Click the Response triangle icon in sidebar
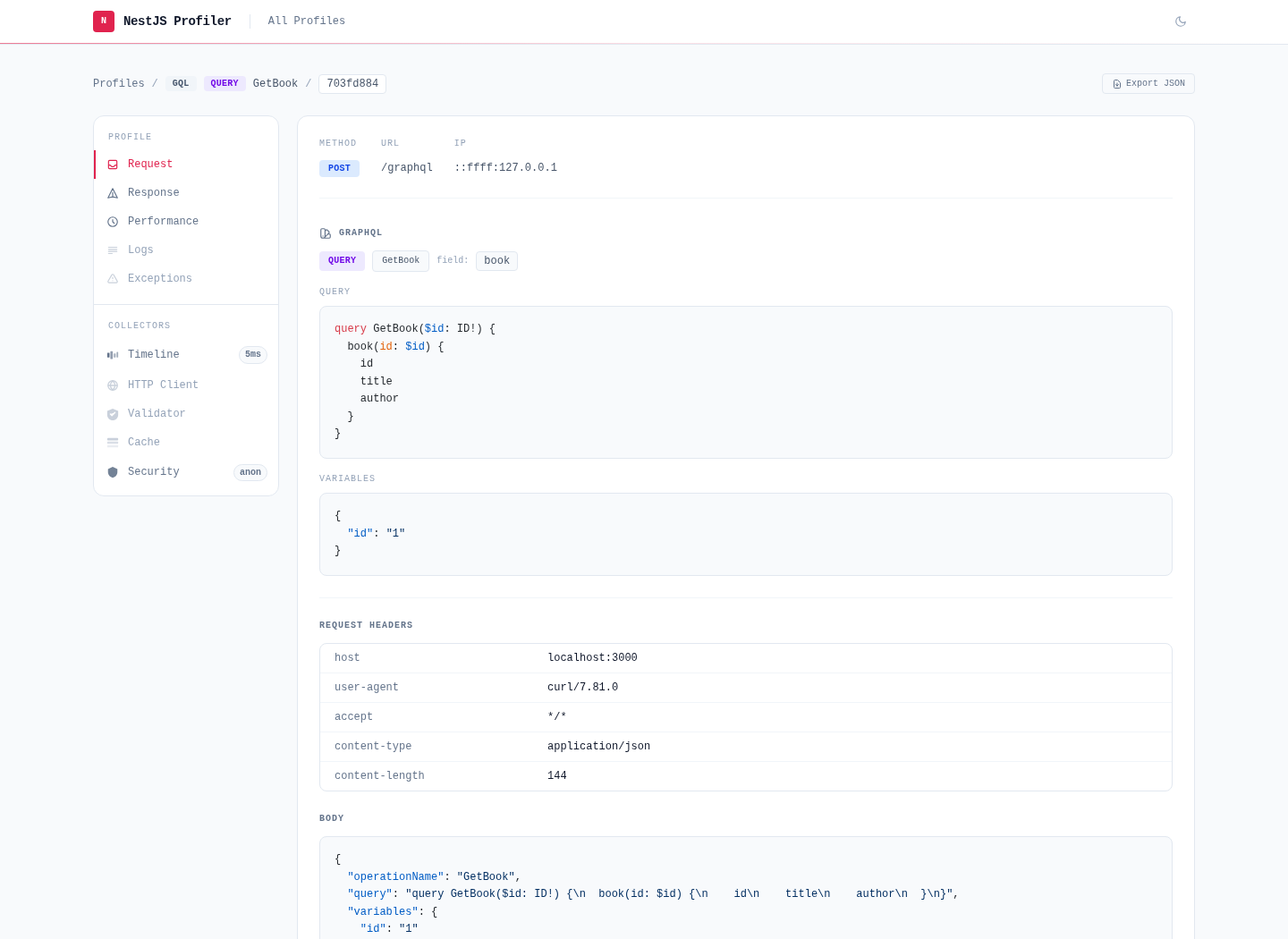This screenshot has width=1288, height=939. click(113, 193)
